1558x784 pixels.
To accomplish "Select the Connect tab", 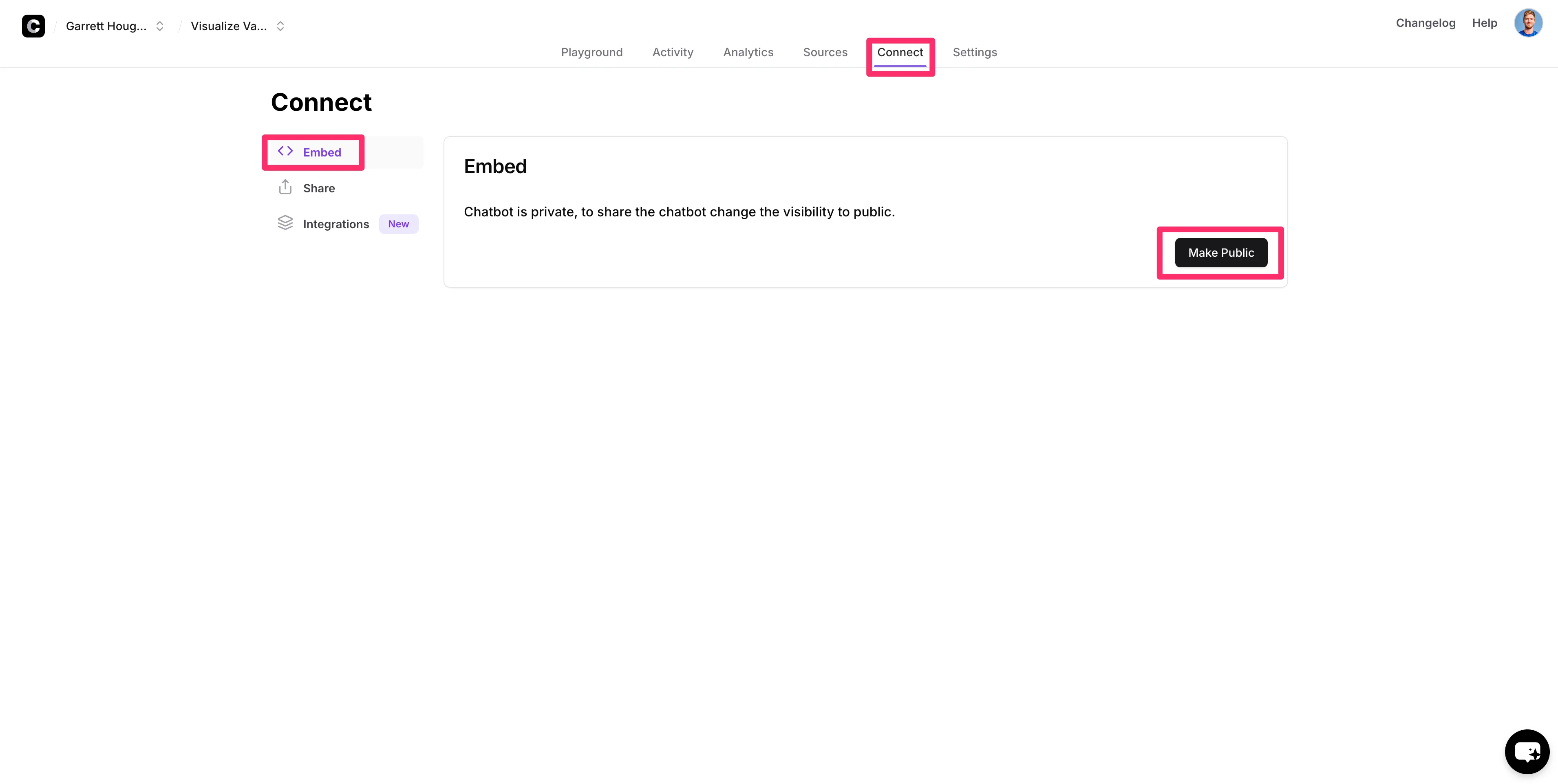I will click(x=899, y=52).
